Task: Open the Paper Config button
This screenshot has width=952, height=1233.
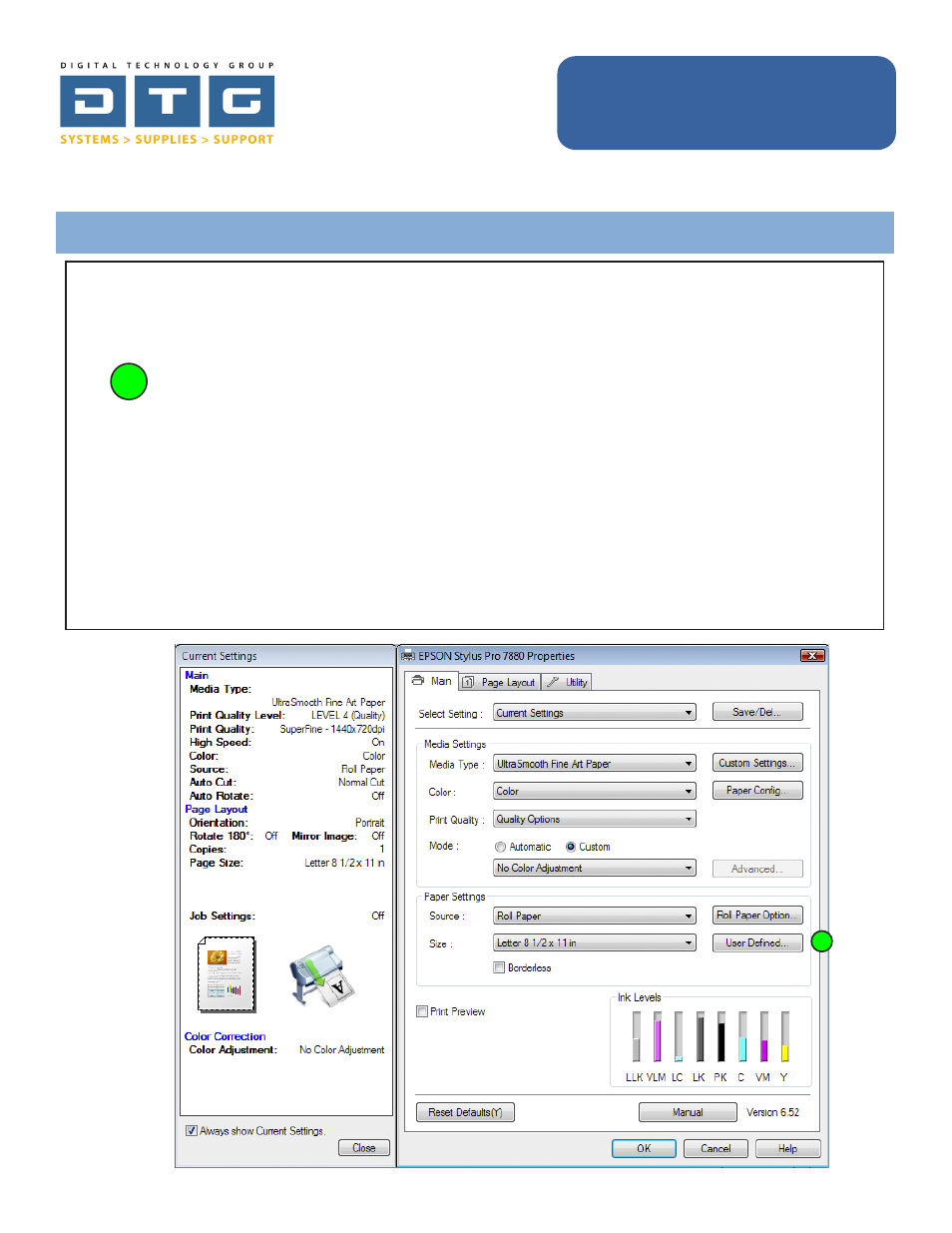Action: pos(757,790)
